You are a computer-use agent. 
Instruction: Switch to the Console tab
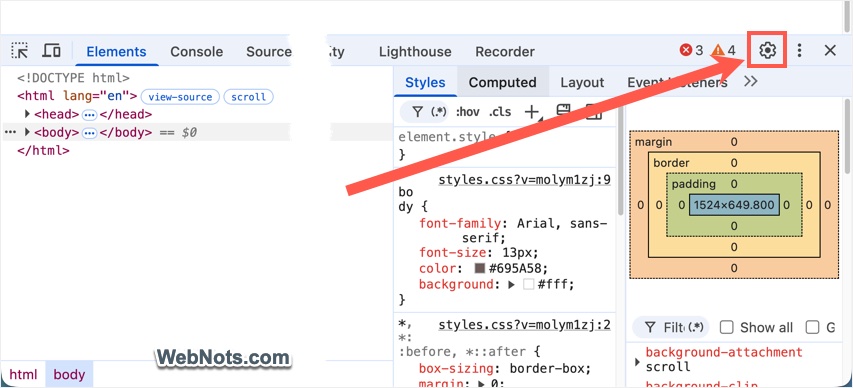(196, 52)
